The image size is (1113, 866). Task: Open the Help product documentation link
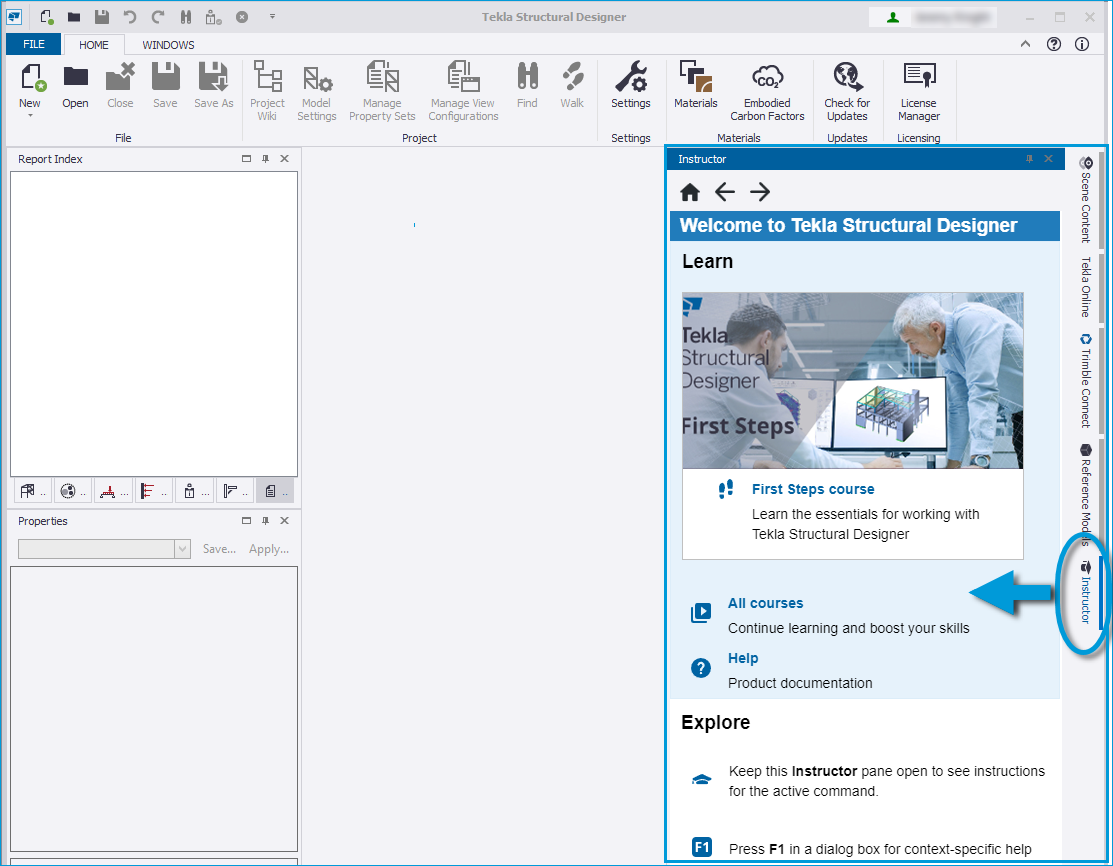(742, 658)
